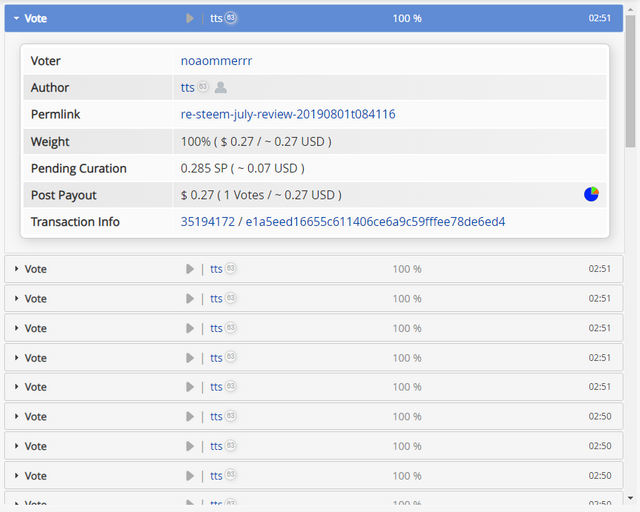The width and height of the screenshot is (640, 512).
Task: Click the user silhouette icon beside author
Action: [221, 87]
